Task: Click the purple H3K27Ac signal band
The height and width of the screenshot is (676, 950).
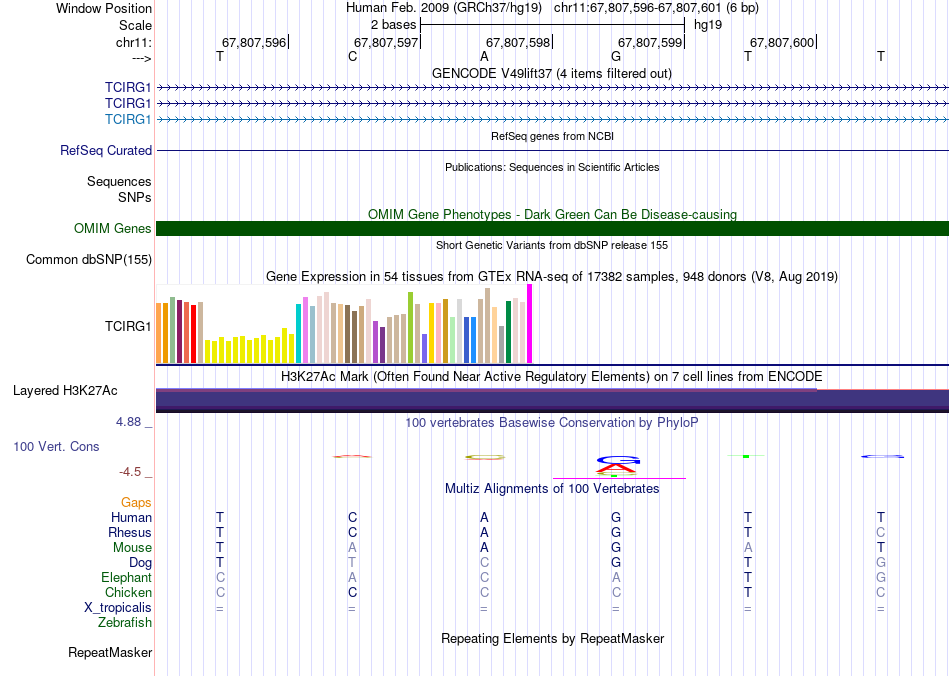Action: coord(552,401)
